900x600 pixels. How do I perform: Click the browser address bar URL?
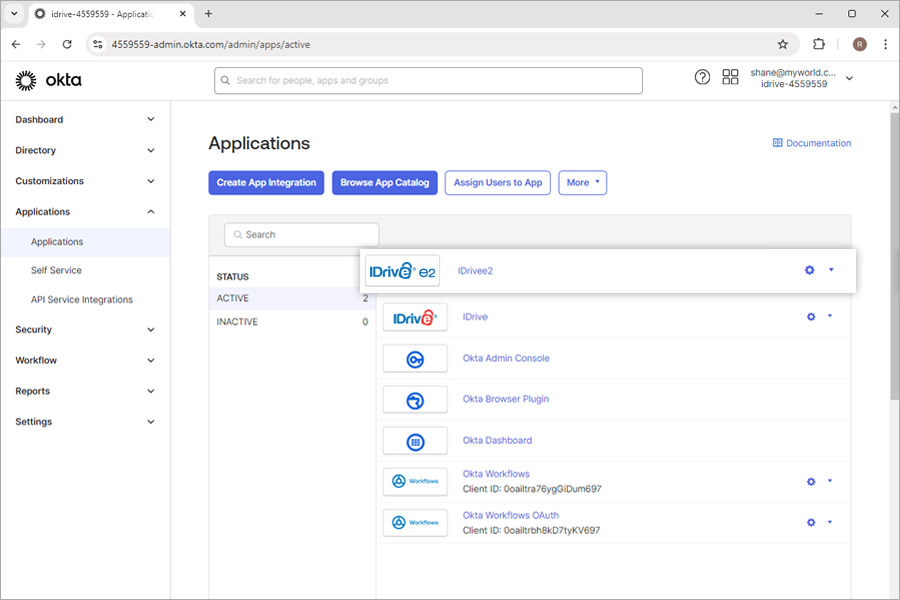click(x=211, y=44)
